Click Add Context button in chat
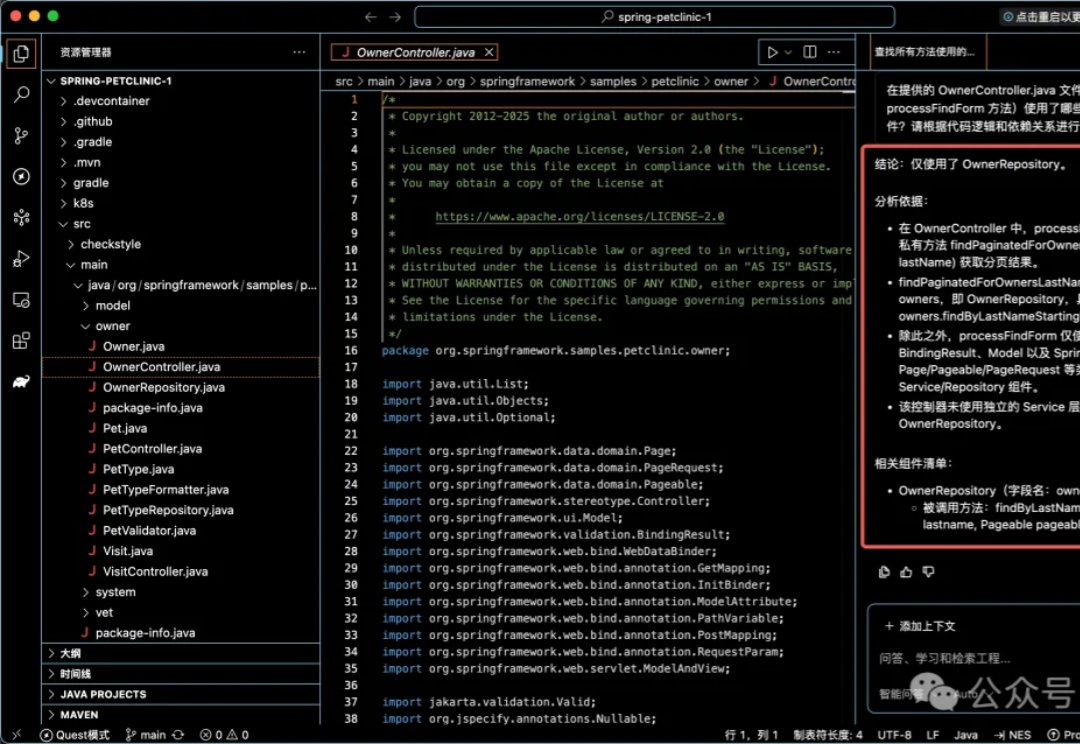The image size is (1080, 744). [x=920, y=626]
